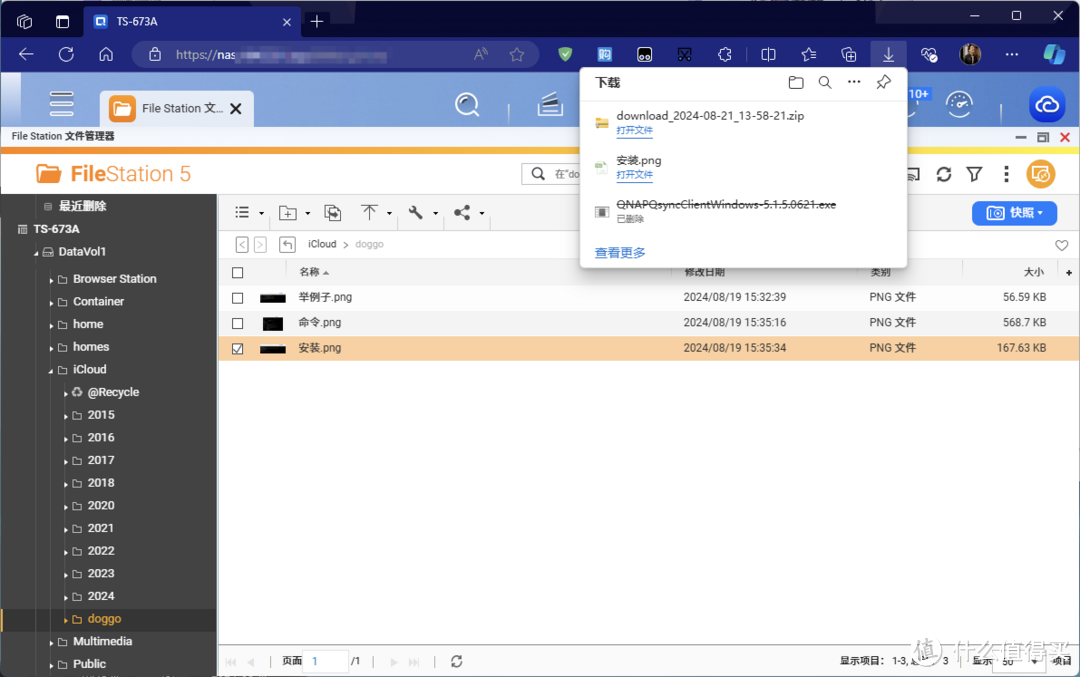The image size is (1080, 677).
Task: Open the QNAP main hamburger menu
Action: 62,104
